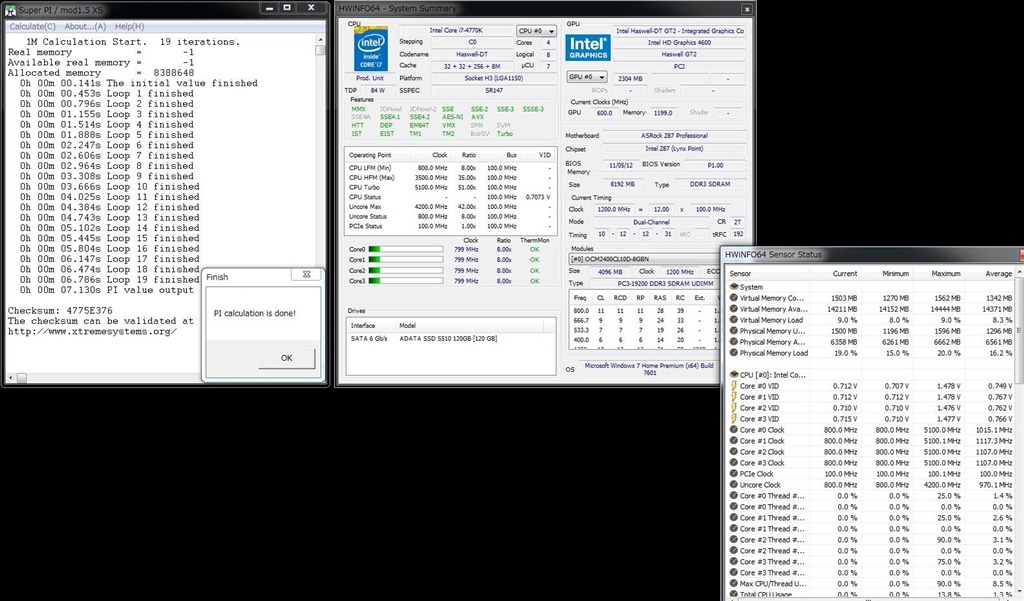This screenshot has height=601, width=1024.
Task: Click the Prod. Unit button
Action: point(370,77)
